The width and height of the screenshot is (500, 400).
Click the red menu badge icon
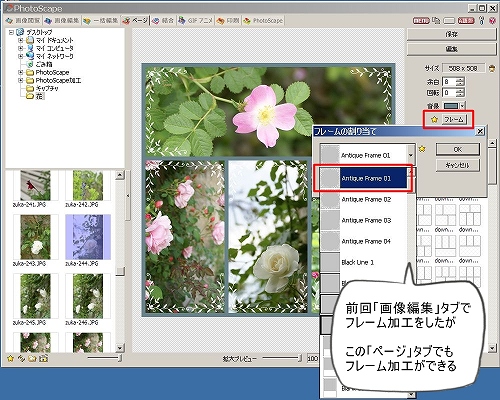(x=421, y=21)
